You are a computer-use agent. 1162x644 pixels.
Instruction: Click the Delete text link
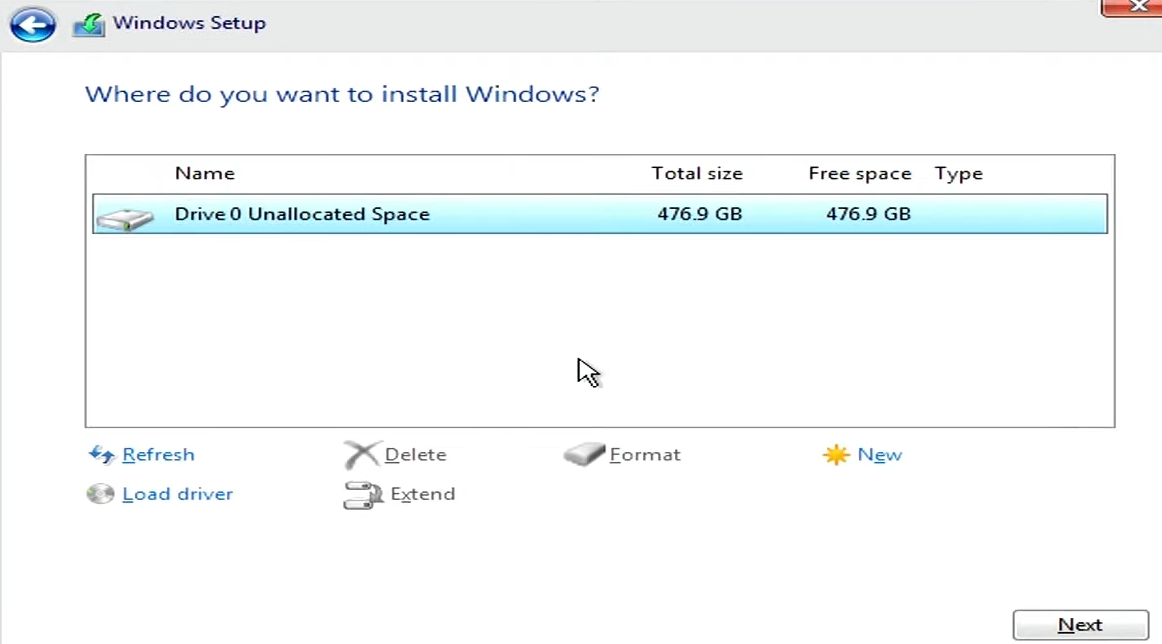click(x=416, y=454)
